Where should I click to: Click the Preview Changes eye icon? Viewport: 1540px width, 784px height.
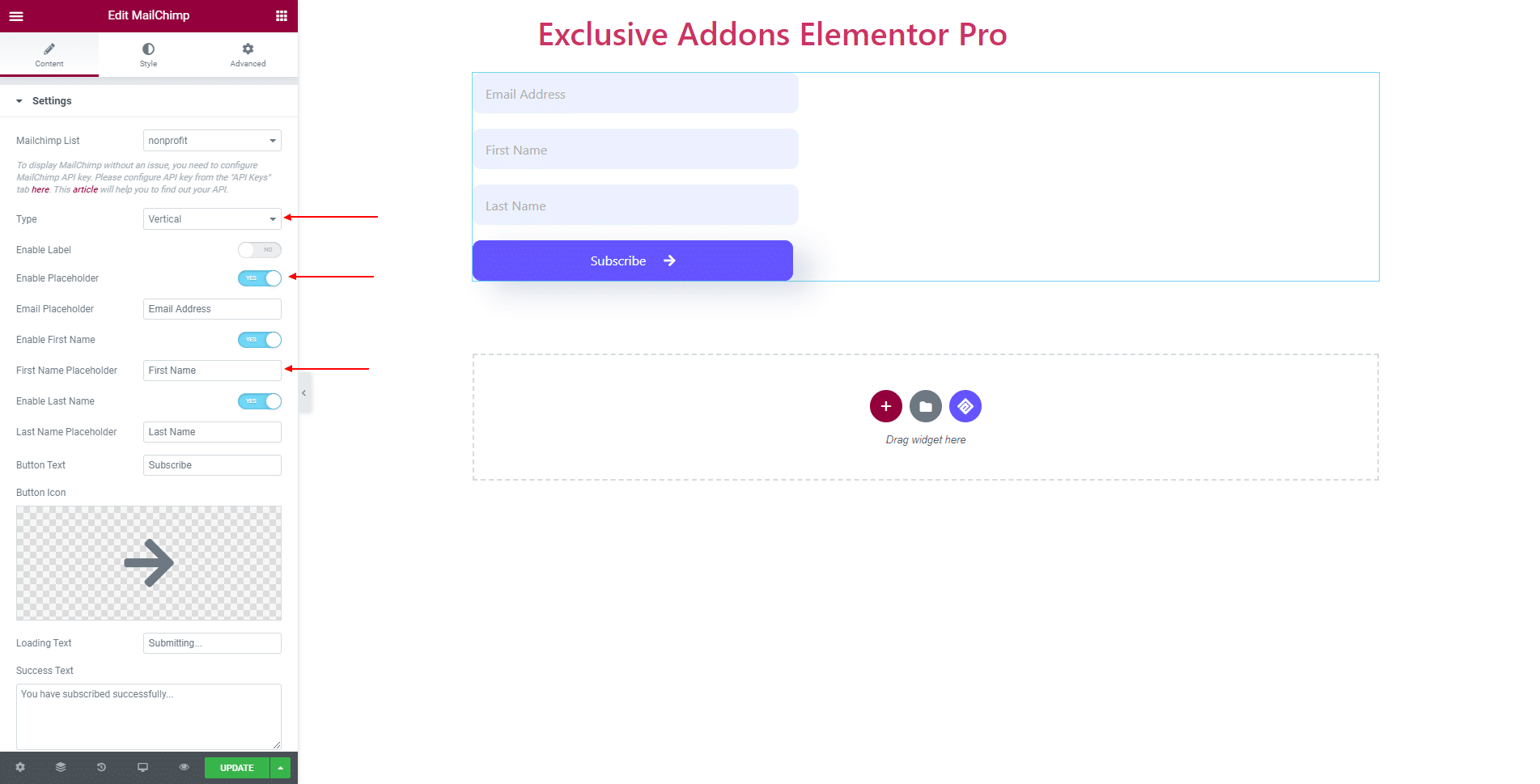pyautogui.click(x=184, y=767)
